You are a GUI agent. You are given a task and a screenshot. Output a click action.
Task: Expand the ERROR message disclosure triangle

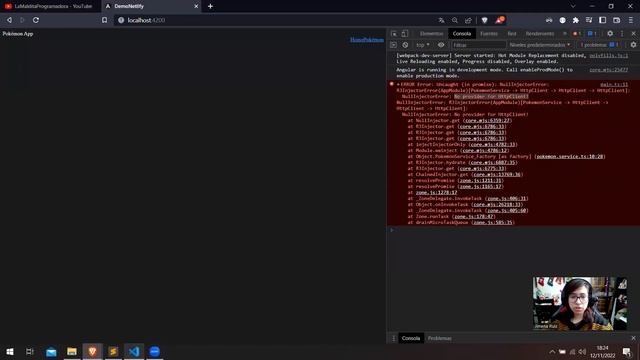coord(398,84)
